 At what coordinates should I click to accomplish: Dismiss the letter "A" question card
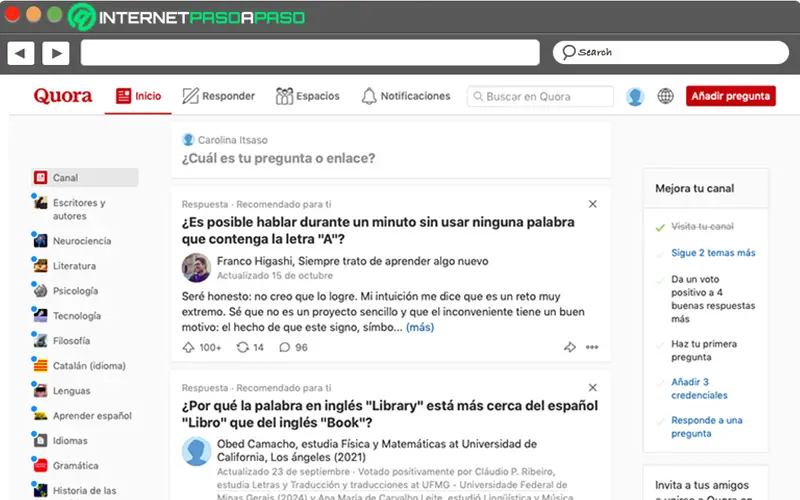592,204
